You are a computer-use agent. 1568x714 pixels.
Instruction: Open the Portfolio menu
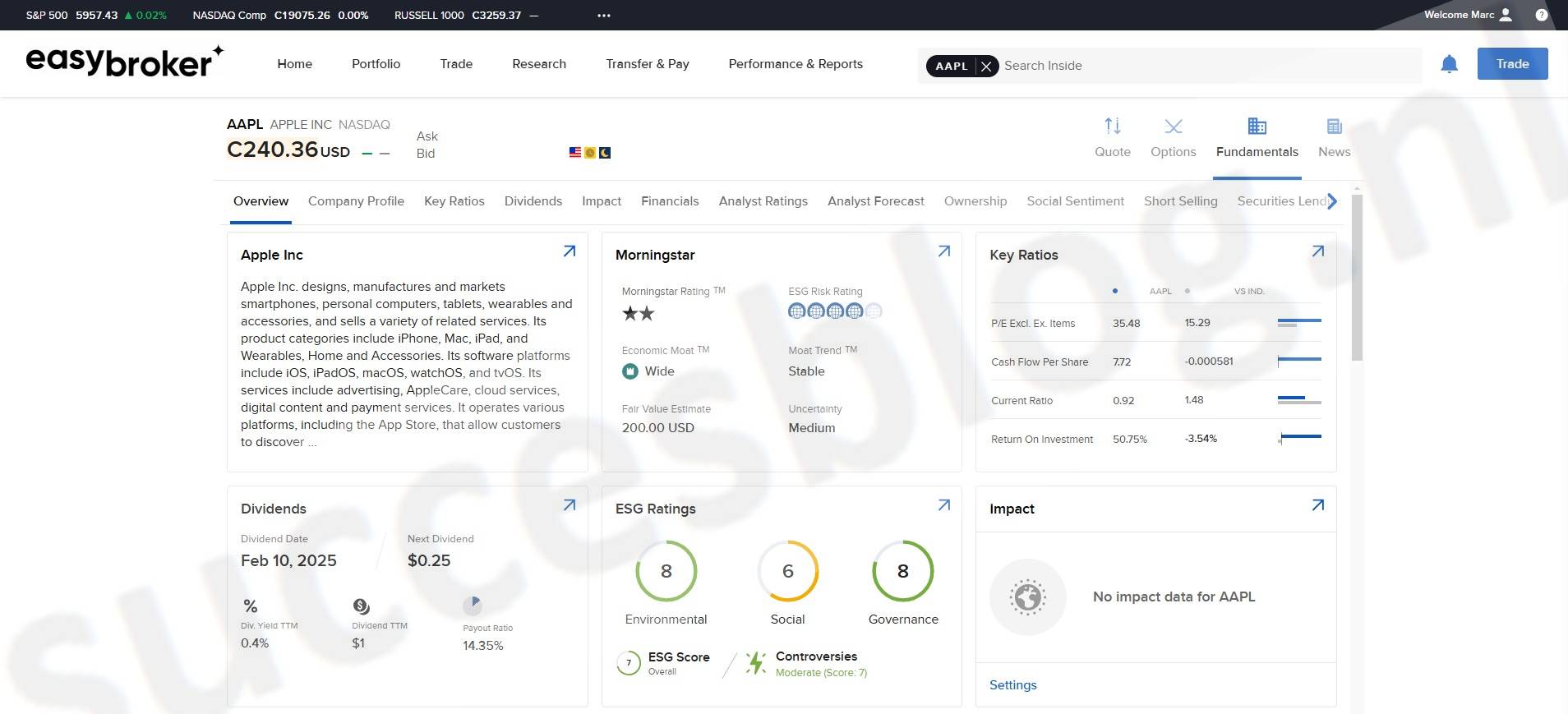pyautogui.click(x=376, y=64)
